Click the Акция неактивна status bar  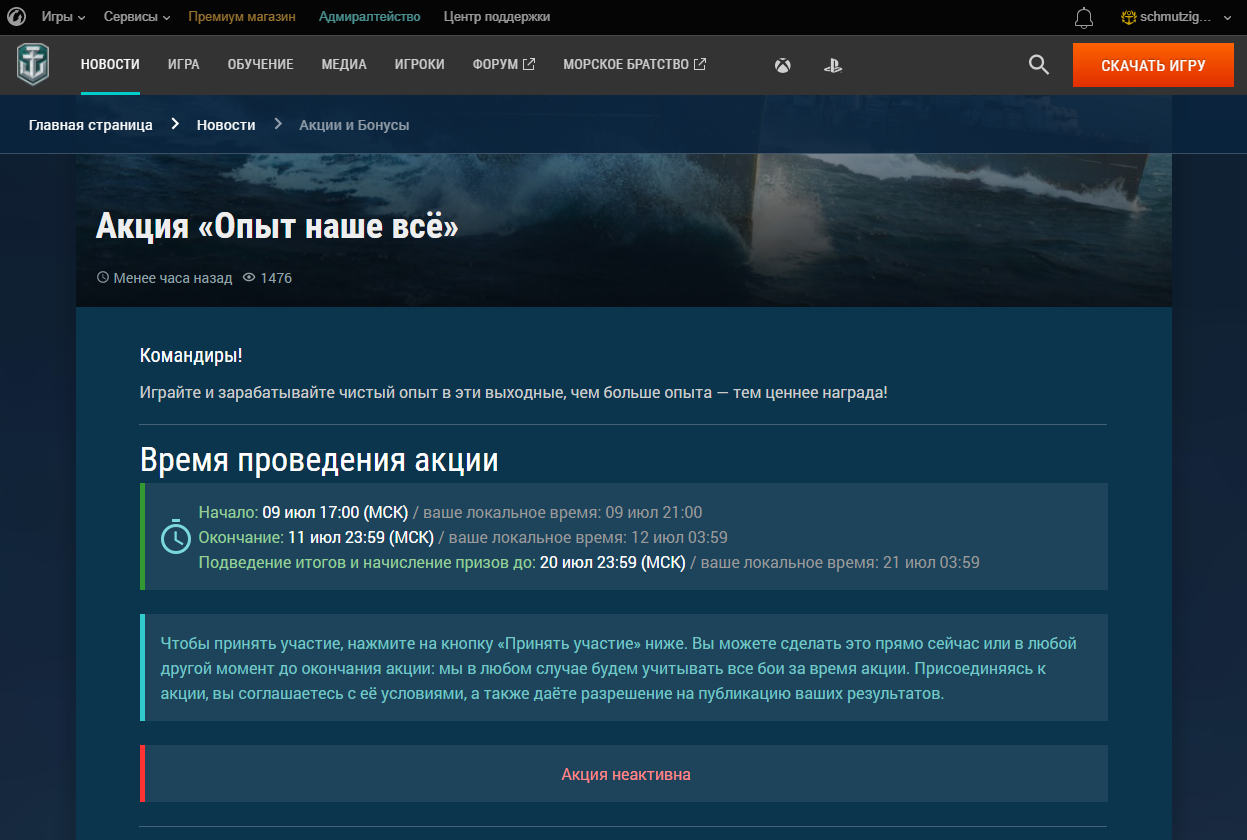click(624, 774)
